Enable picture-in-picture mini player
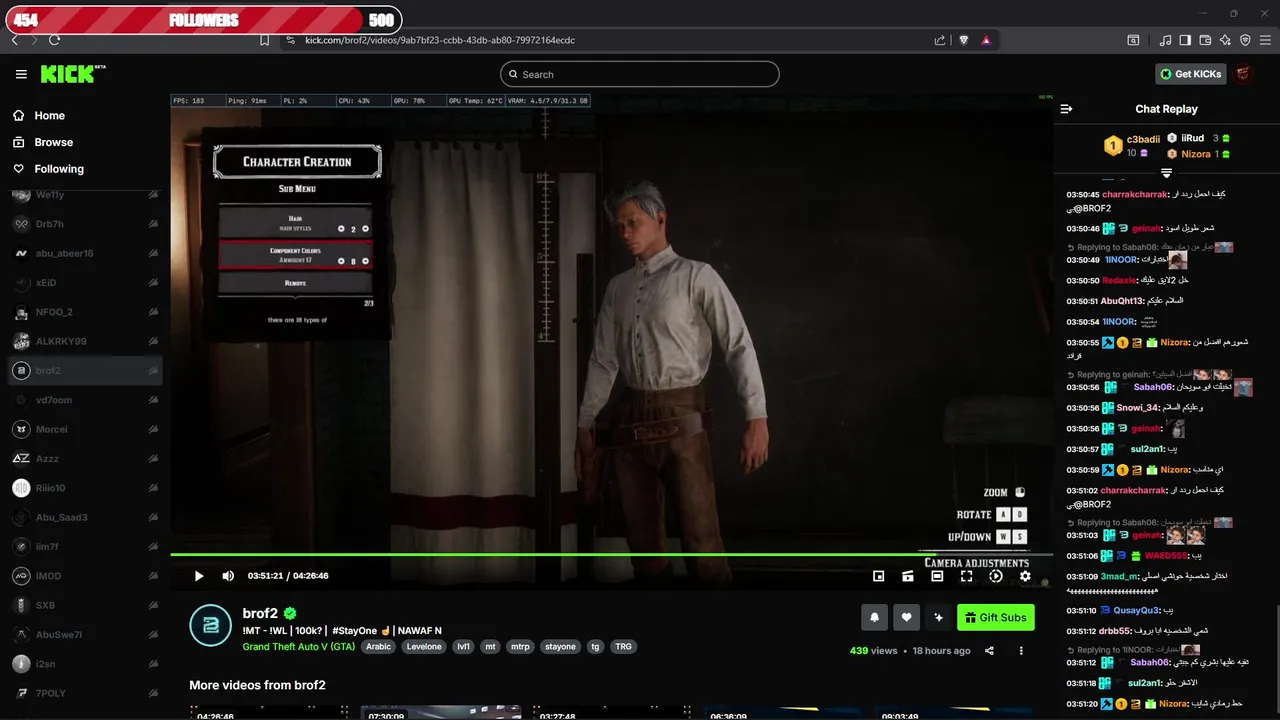The image size is (1280, 720). point(878,576)
